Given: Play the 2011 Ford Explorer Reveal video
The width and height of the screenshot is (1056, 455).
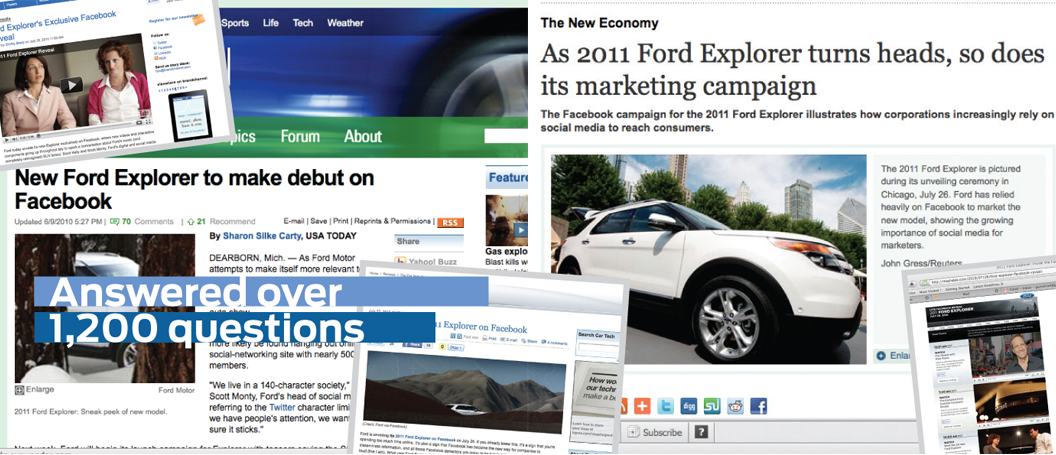Looking at the screenshot, I should 71,85.
